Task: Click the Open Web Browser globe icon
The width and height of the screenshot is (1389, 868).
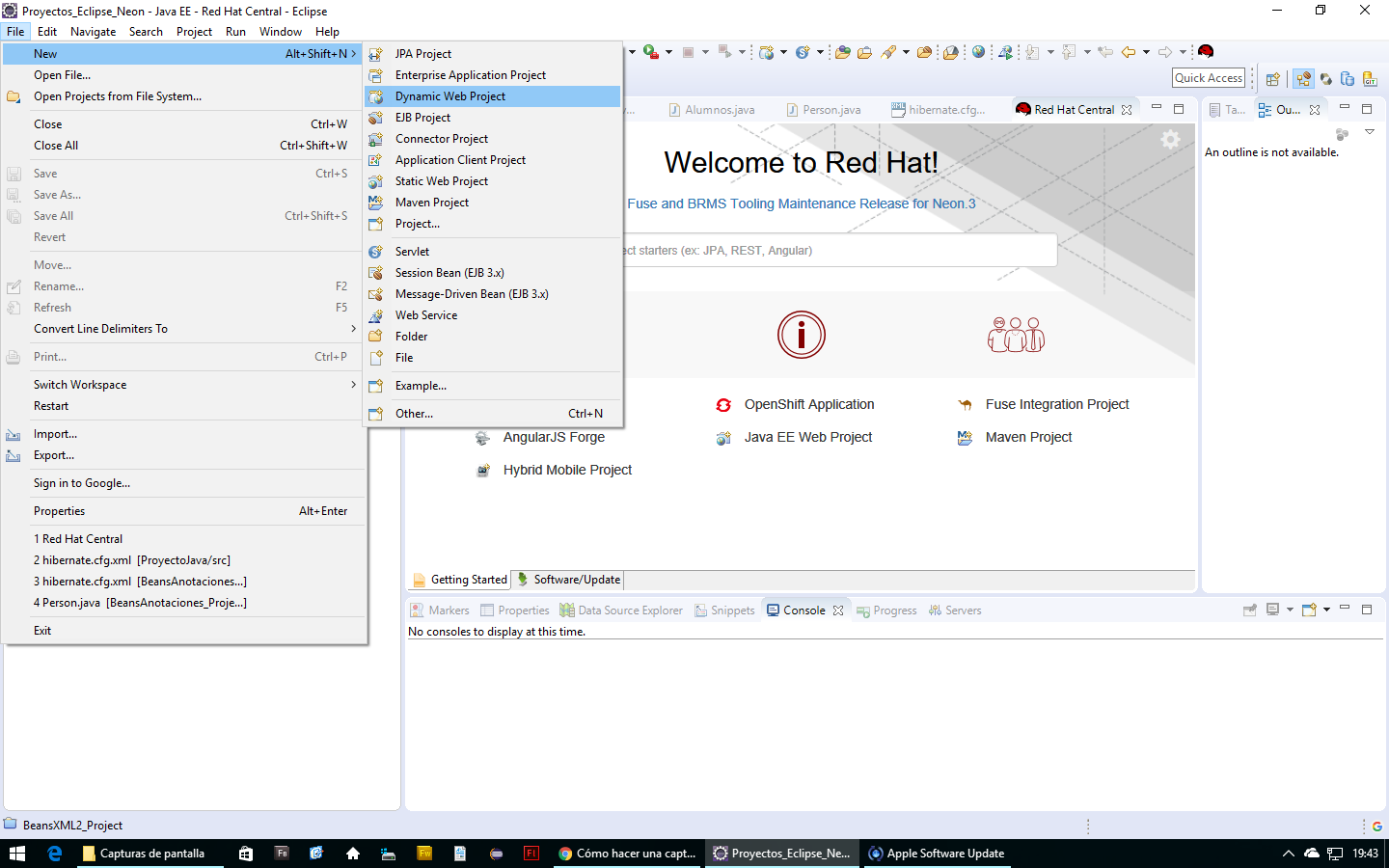Action: (x=979, y=52)
